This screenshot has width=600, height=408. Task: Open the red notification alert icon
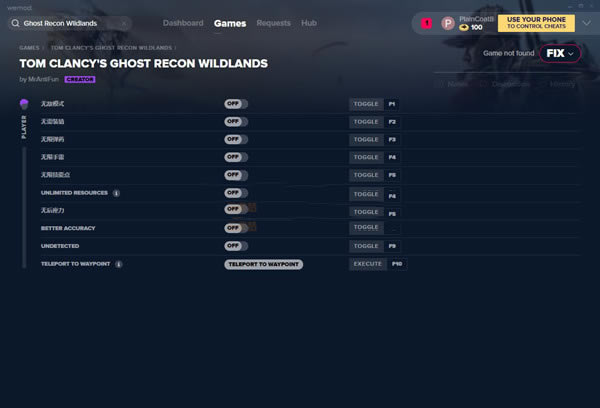tap(426, 23)
